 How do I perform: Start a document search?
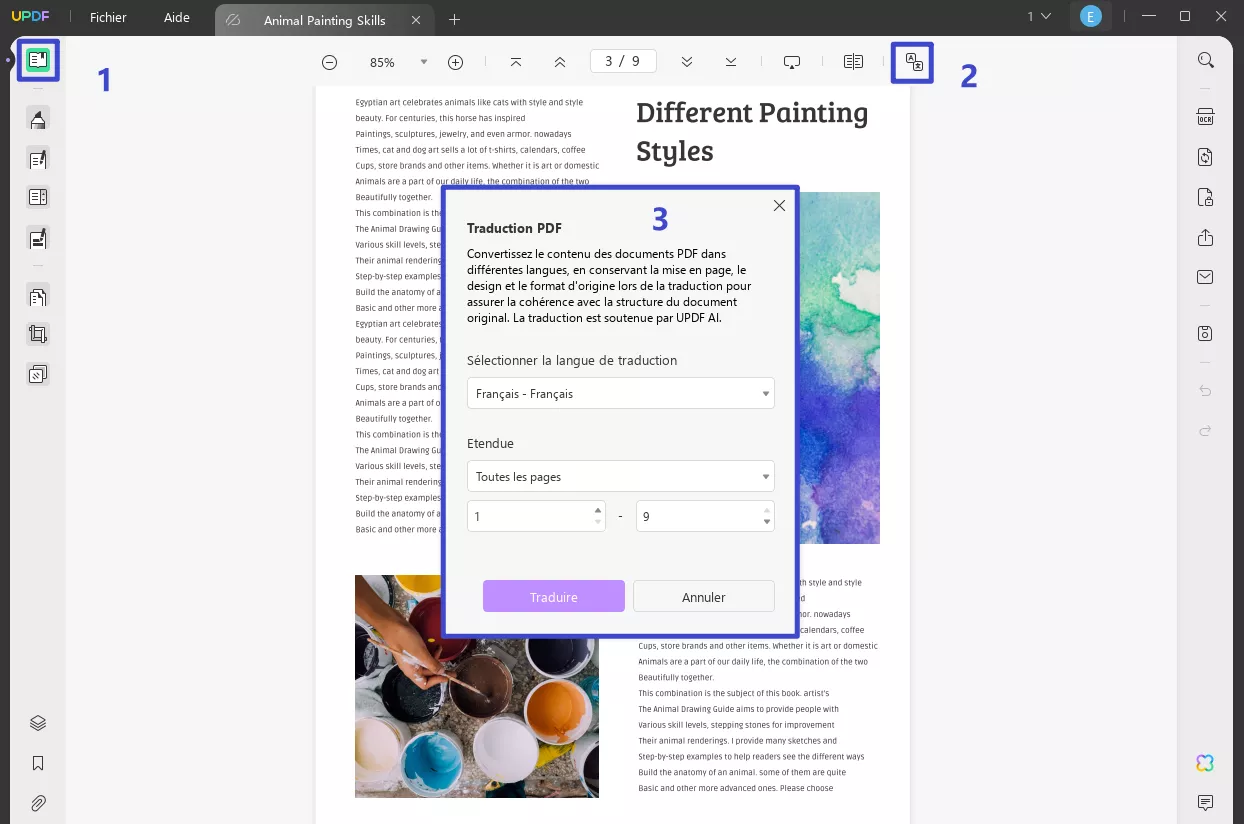coord(1205,59)
